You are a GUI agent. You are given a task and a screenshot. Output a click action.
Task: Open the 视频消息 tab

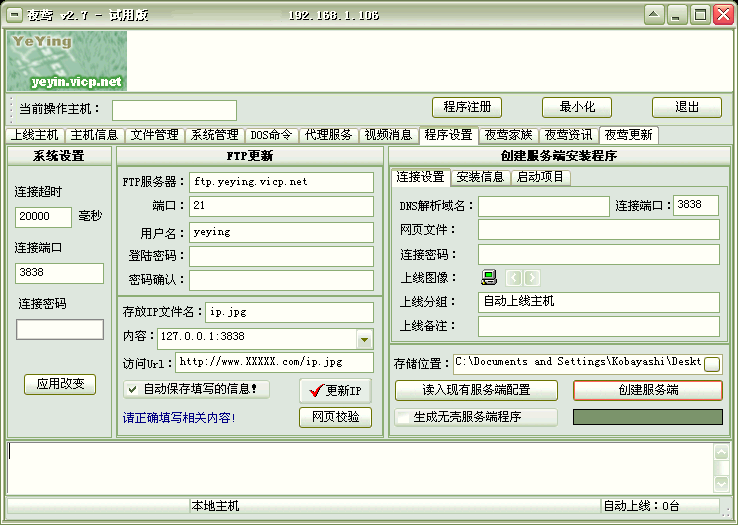[x=388, y=135]
